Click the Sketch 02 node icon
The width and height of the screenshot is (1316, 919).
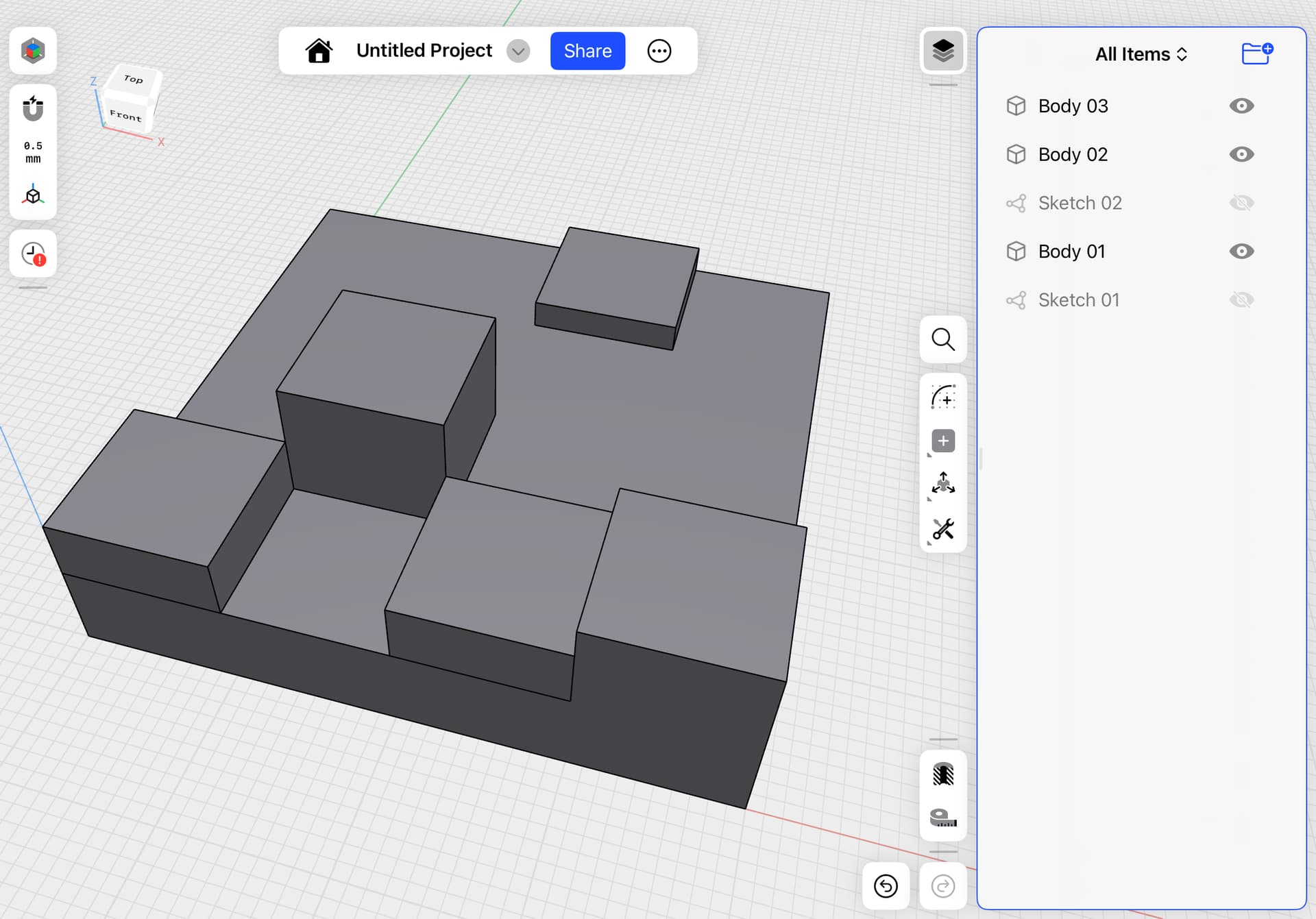tap(1016, 203)
